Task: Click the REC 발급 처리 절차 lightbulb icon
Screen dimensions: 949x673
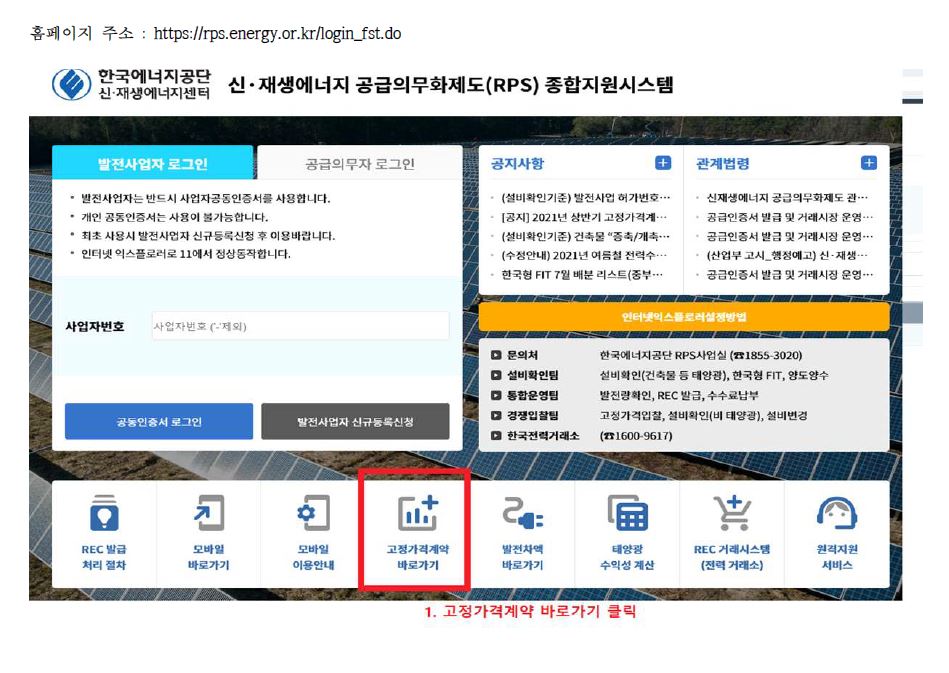Action: [x=104, y=514]
